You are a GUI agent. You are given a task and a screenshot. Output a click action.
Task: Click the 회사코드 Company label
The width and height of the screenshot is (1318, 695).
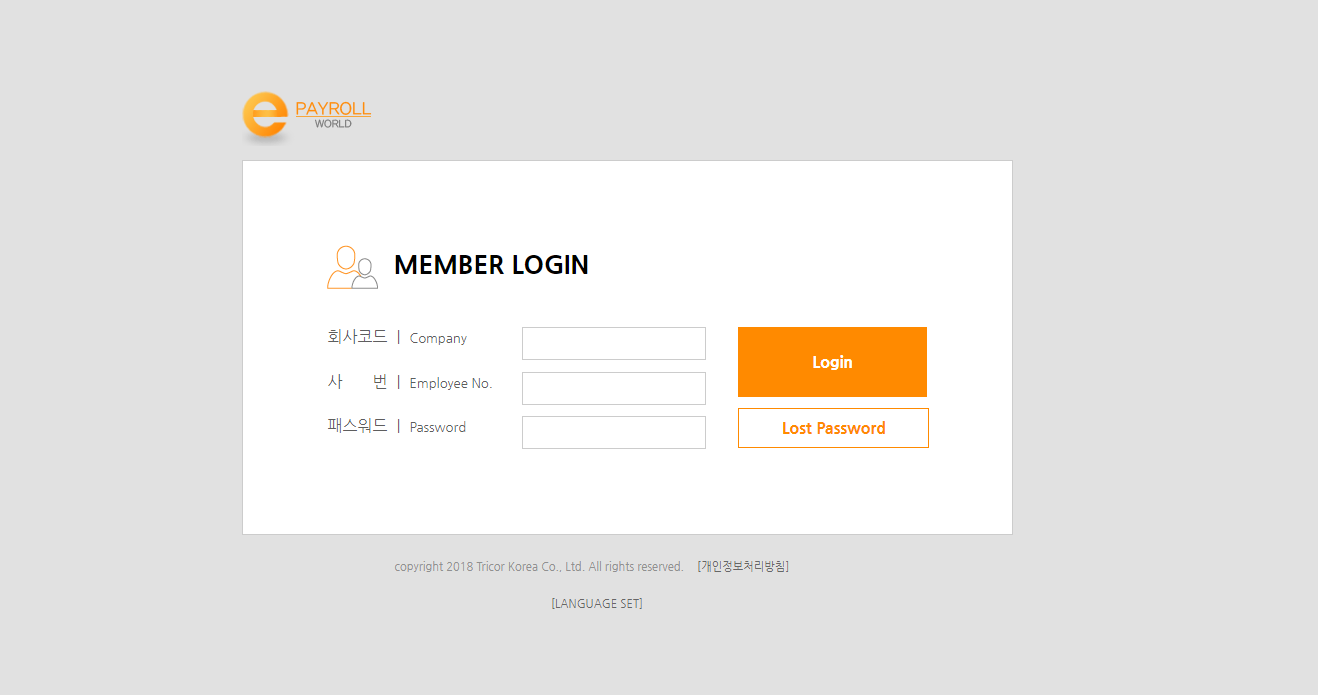click(396, 338)
